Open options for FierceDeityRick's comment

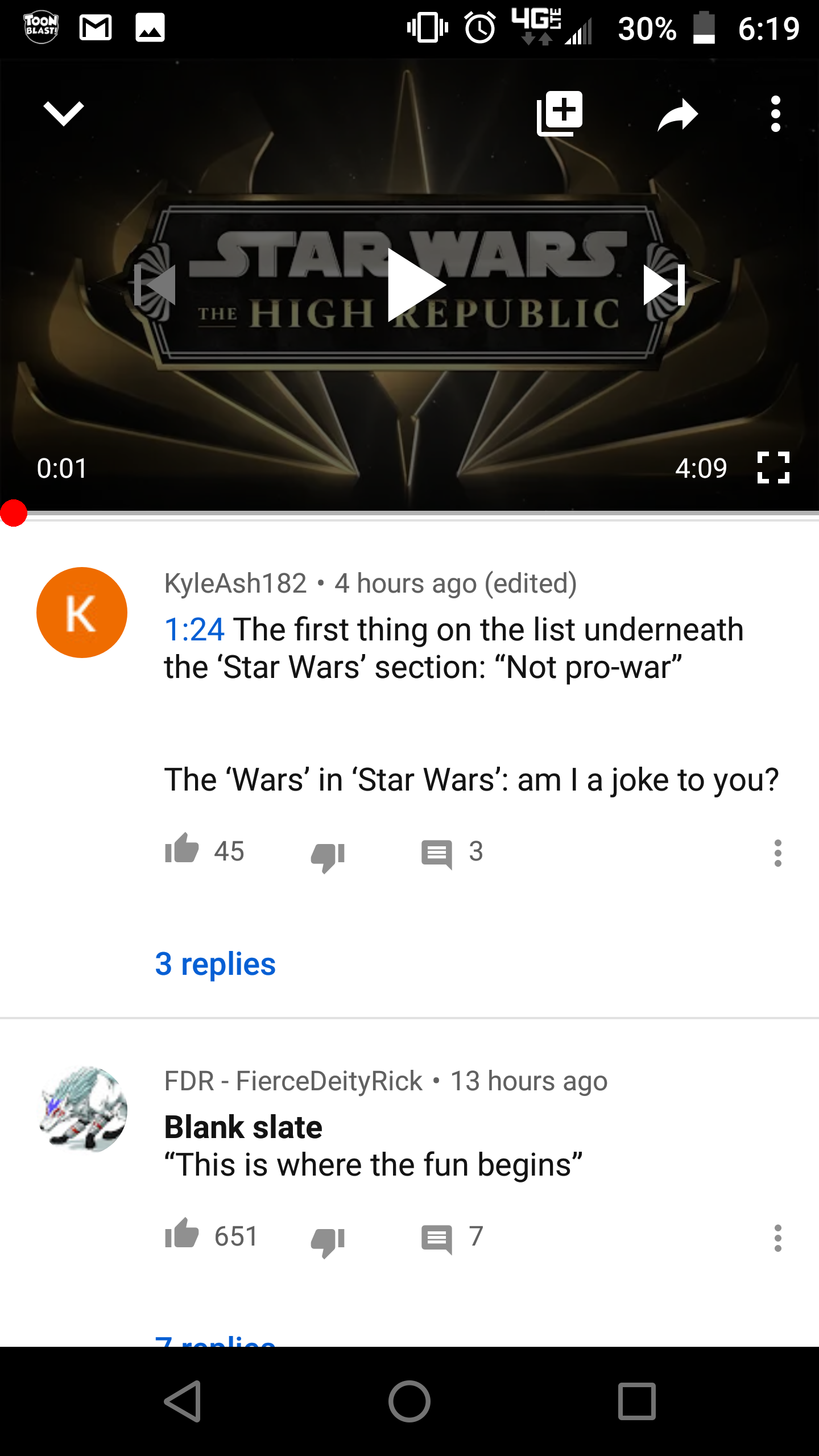[x=777, y=1238]
